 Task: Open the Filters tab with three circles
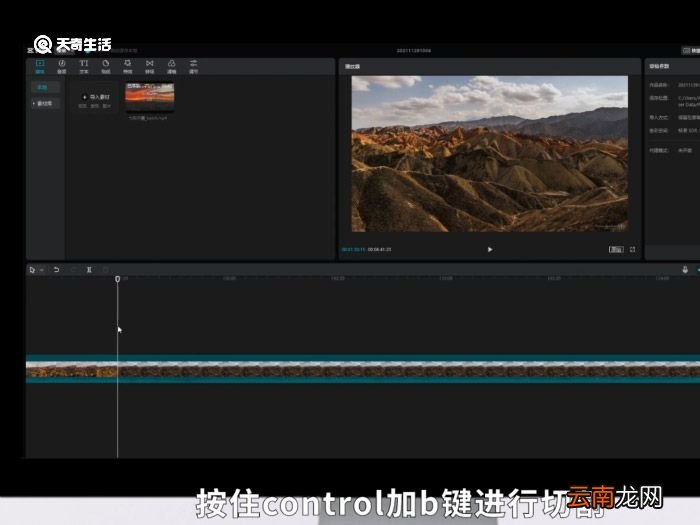pos(171,67)
